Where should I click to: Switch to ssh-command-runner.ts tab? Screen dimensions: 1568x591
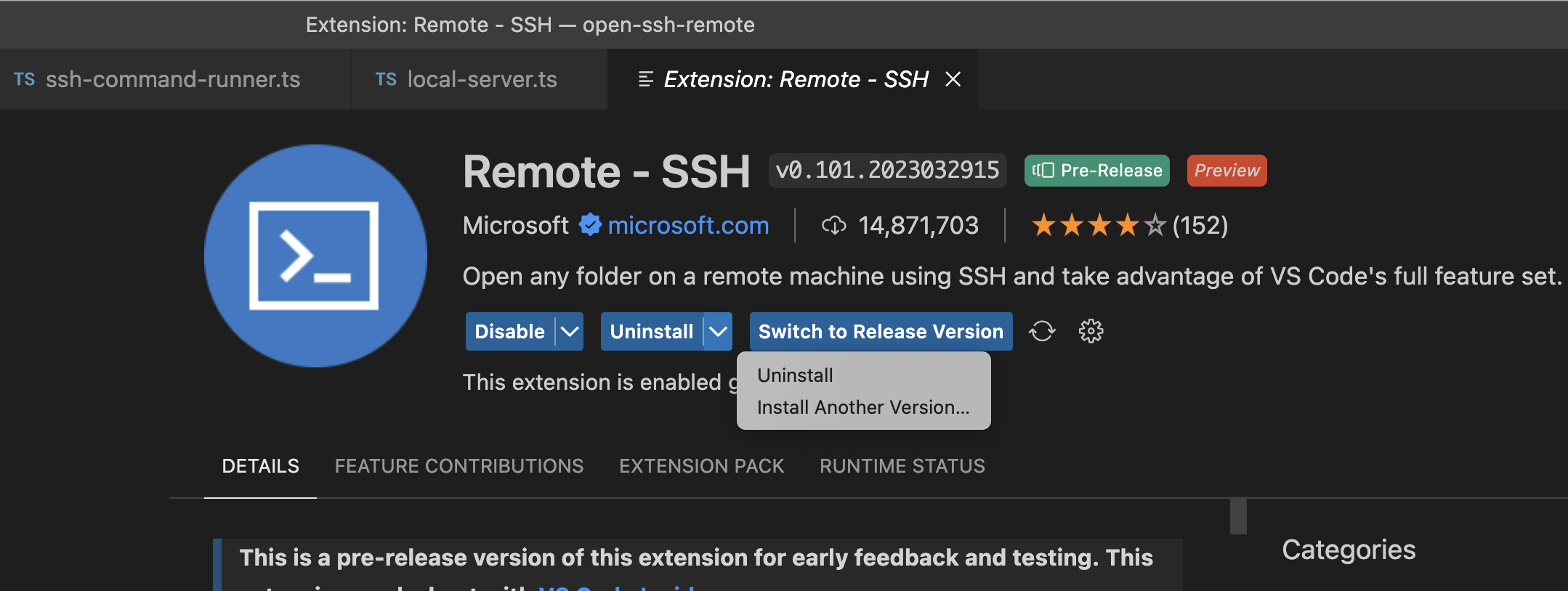tap(172, 79)
